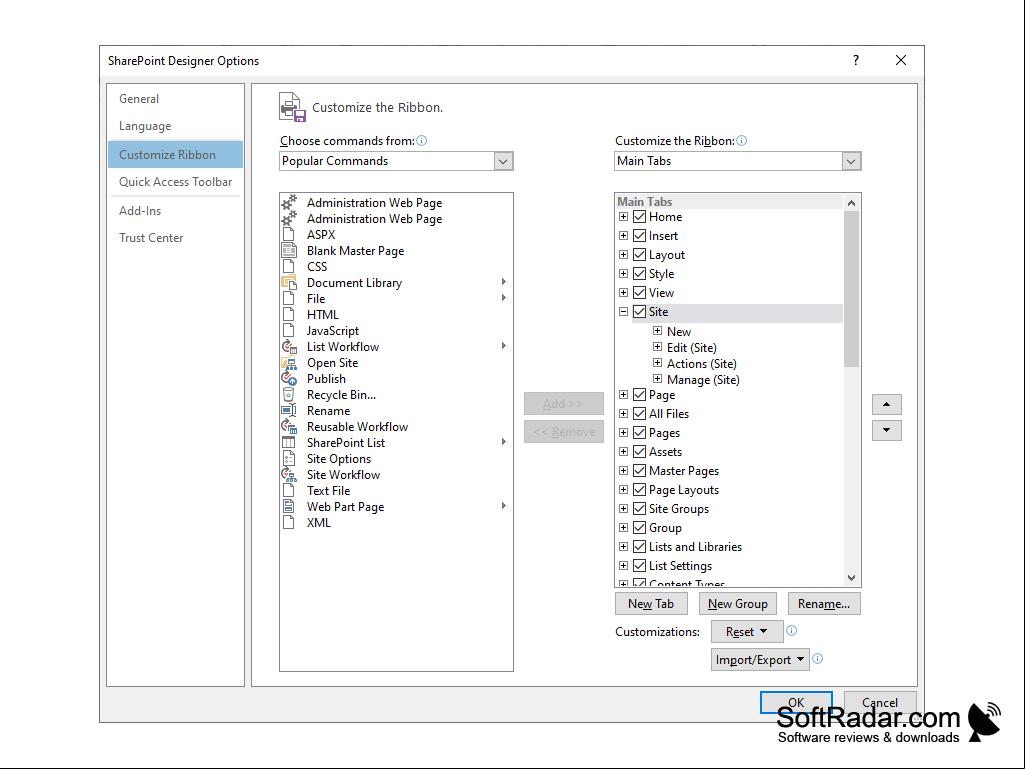Click the tab list scrollbar down arrow
This screenshot has height=769, width=1025.
pyautogui.click(x=851, y=577)
